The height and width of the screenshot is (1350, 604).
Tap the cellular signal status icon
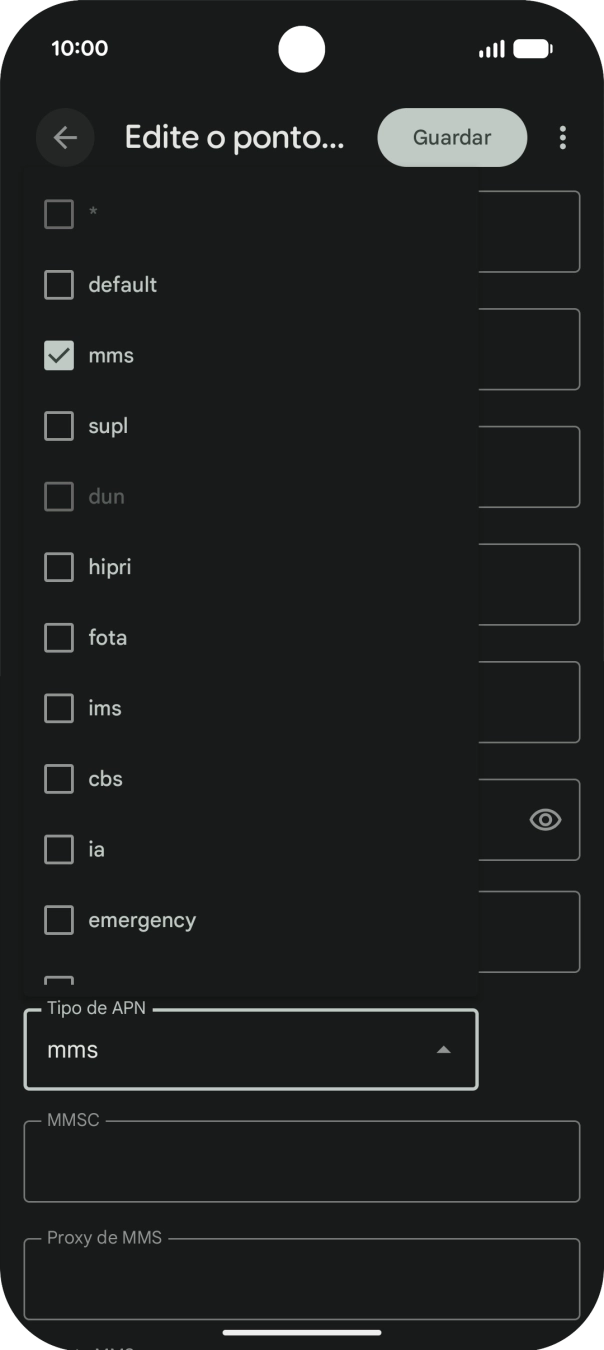pos(491,49)
